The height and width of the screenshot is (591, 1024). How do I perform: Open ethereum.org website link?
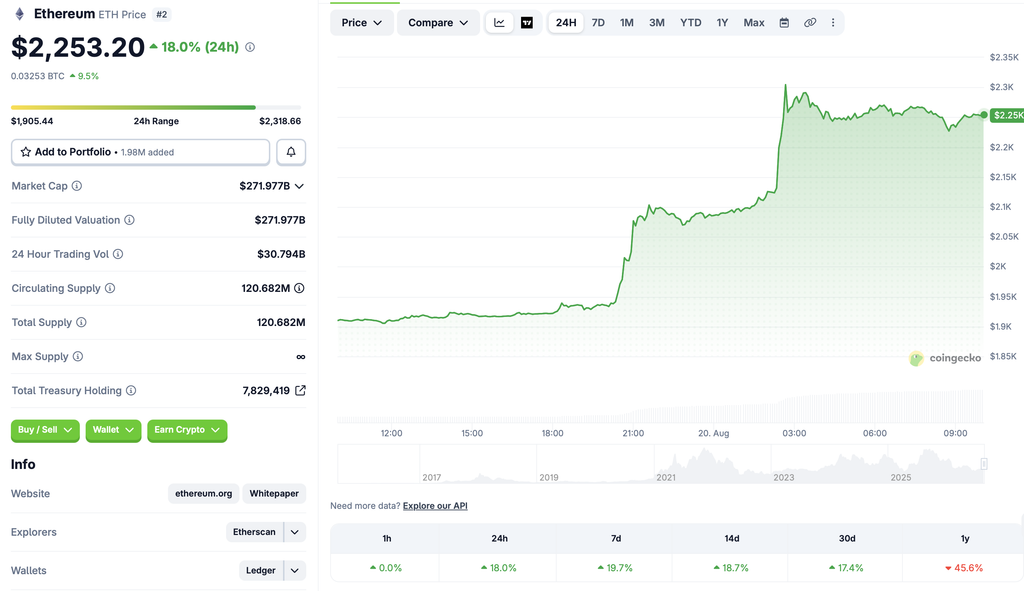click(x=204, y=494)
